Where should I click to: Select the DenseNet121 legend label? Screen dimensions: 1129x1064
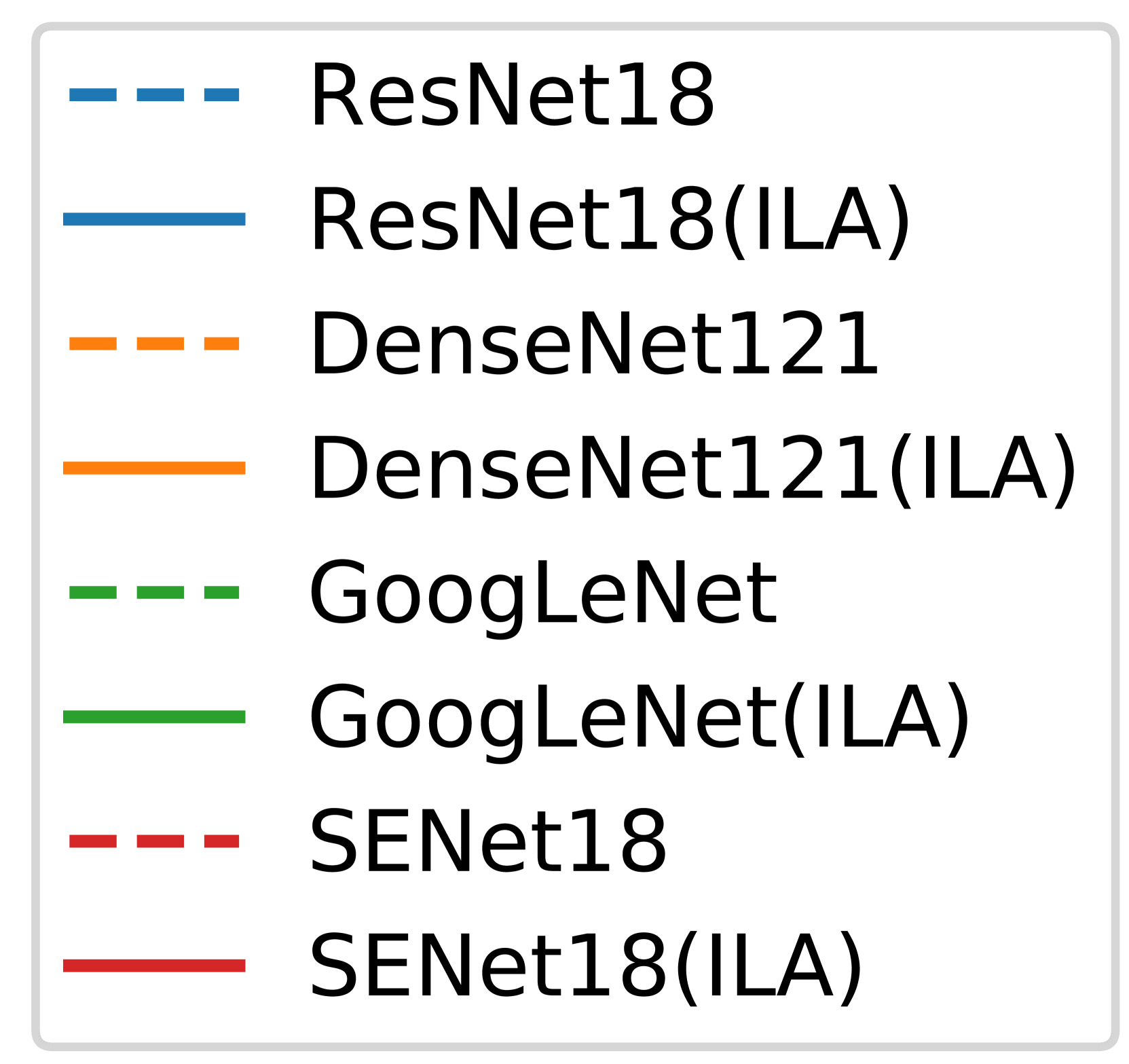594,344
